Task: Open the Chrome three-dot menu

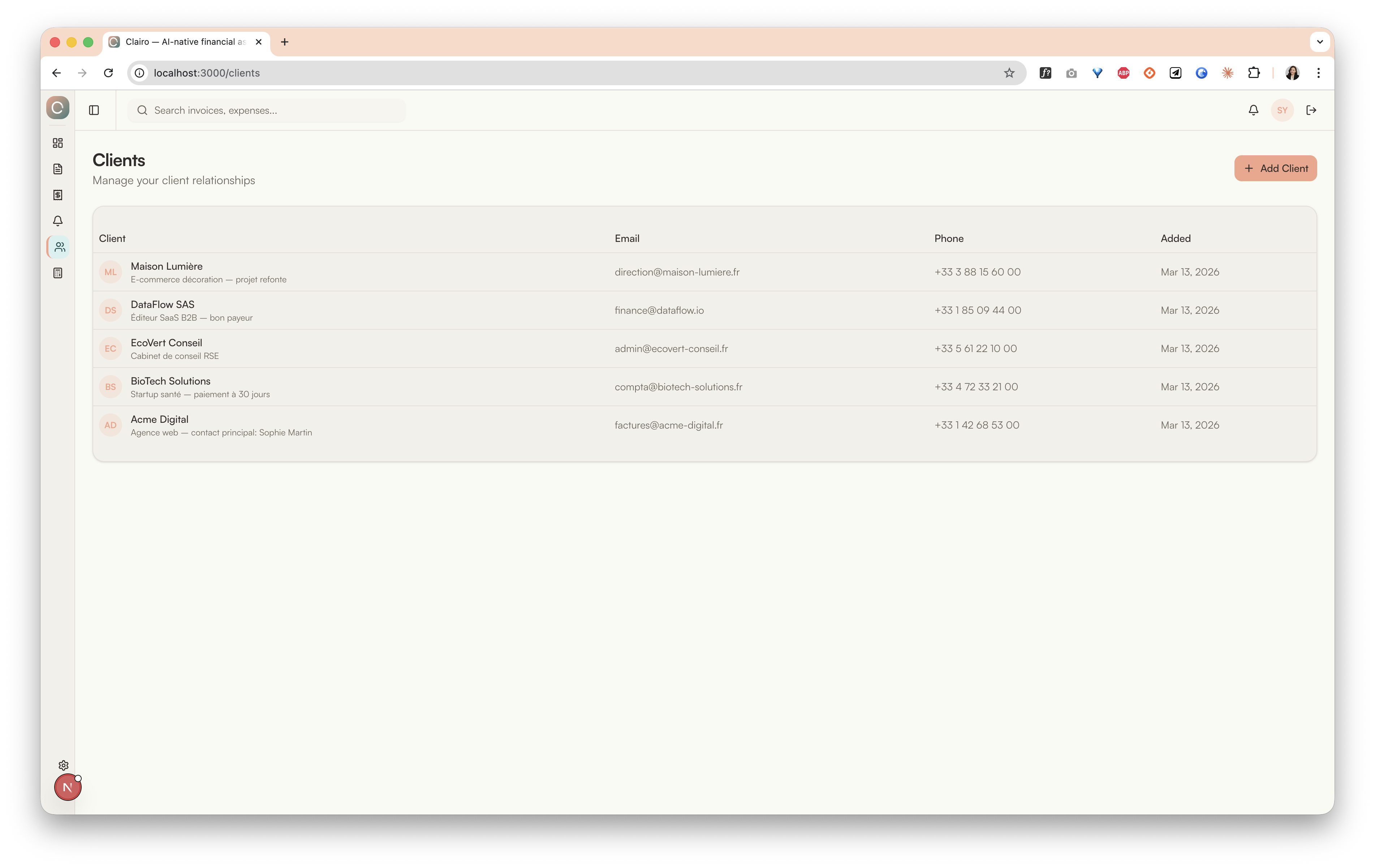Action: [x=1319, y=73]
